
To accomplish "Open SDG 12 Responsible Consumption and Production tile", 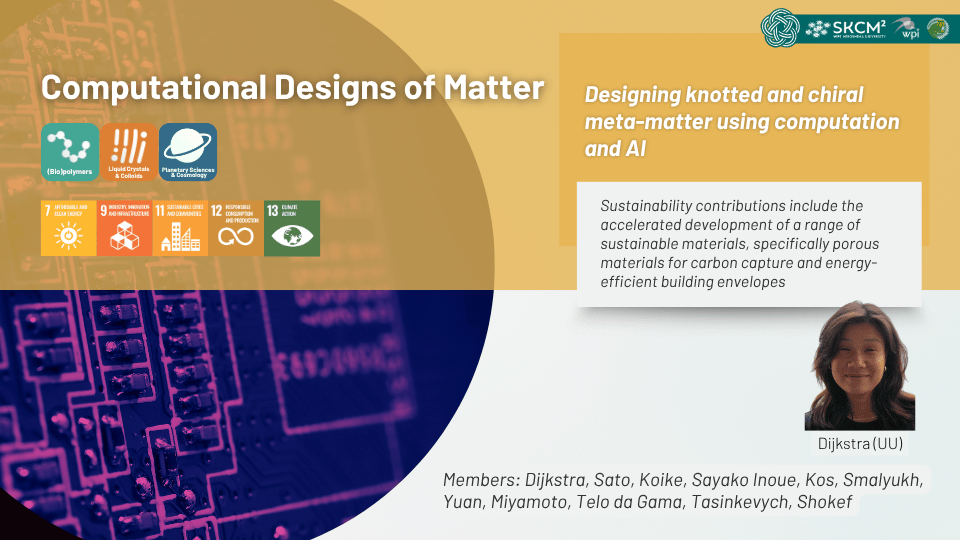I will pyautogui.click(x=236, y=228).
